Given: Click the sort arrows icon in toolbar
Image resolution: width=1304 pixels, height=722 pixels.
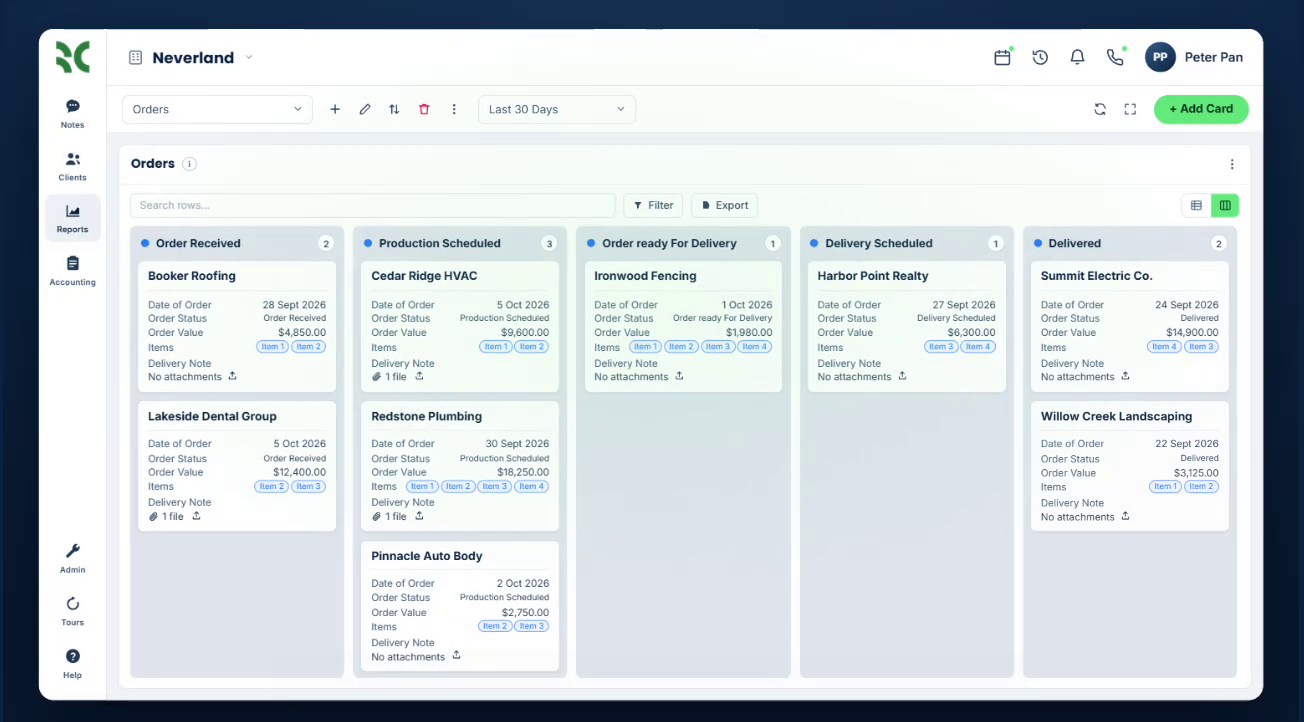Looking at the screenshot, I should click(394, 109).
